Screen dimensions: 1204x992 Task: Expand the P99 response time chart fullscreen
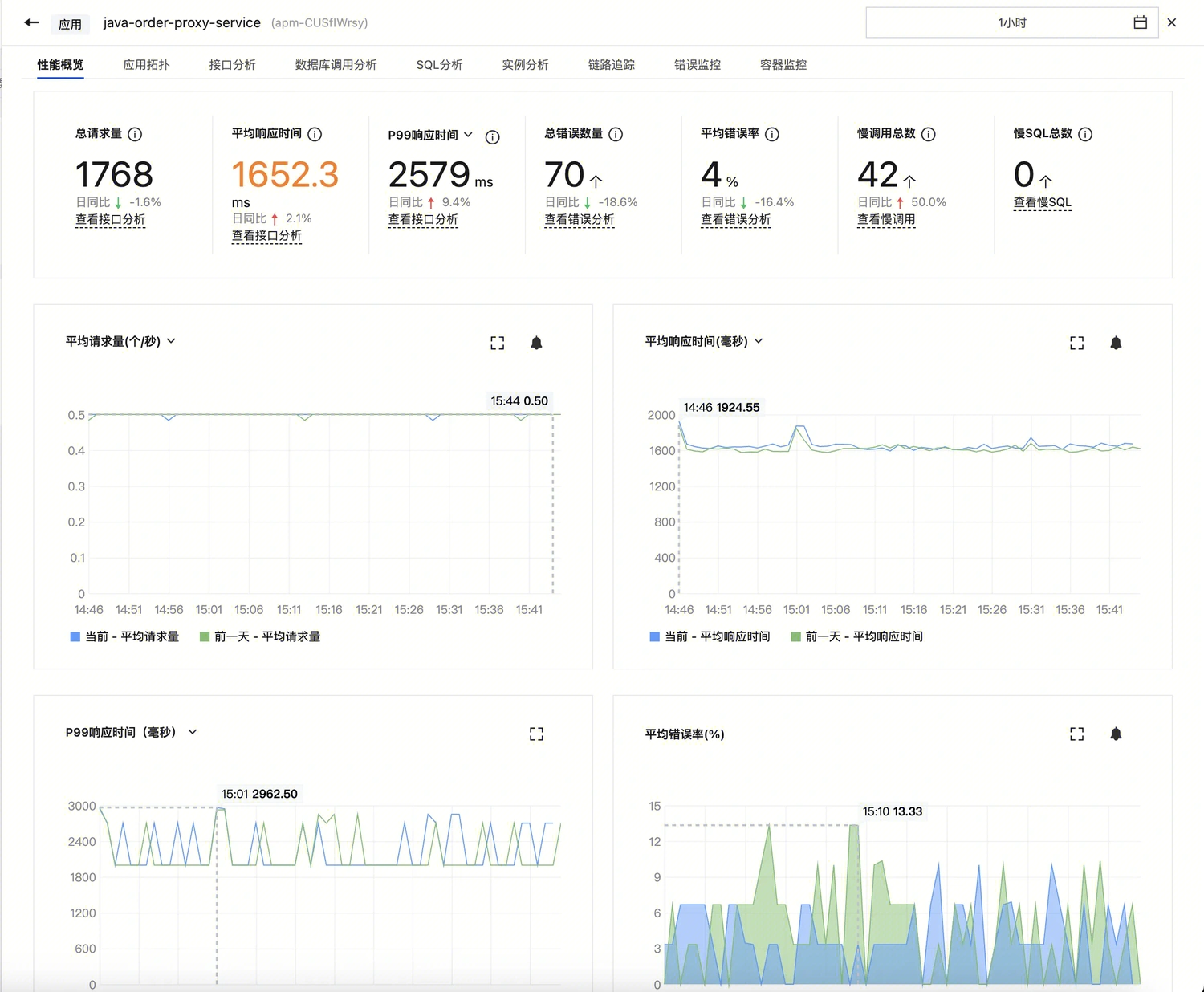536,734
